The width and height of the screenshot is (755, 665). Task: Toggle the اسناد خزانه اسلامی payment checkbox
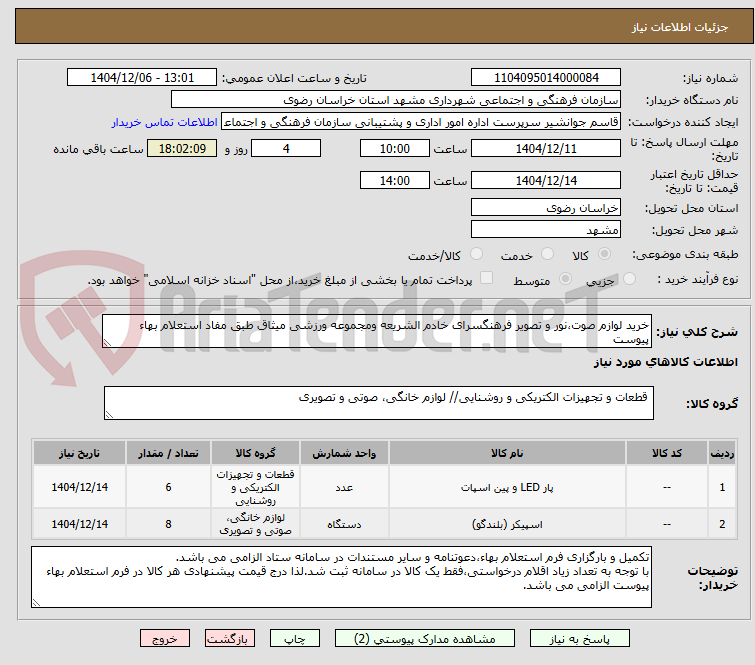click(486, 277)
